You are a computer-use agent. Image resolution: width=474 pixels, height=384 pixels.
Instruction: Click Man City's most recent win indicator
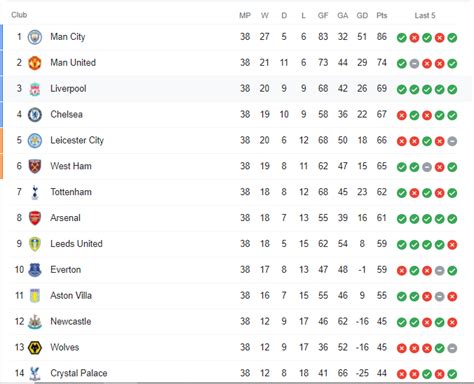452,38
